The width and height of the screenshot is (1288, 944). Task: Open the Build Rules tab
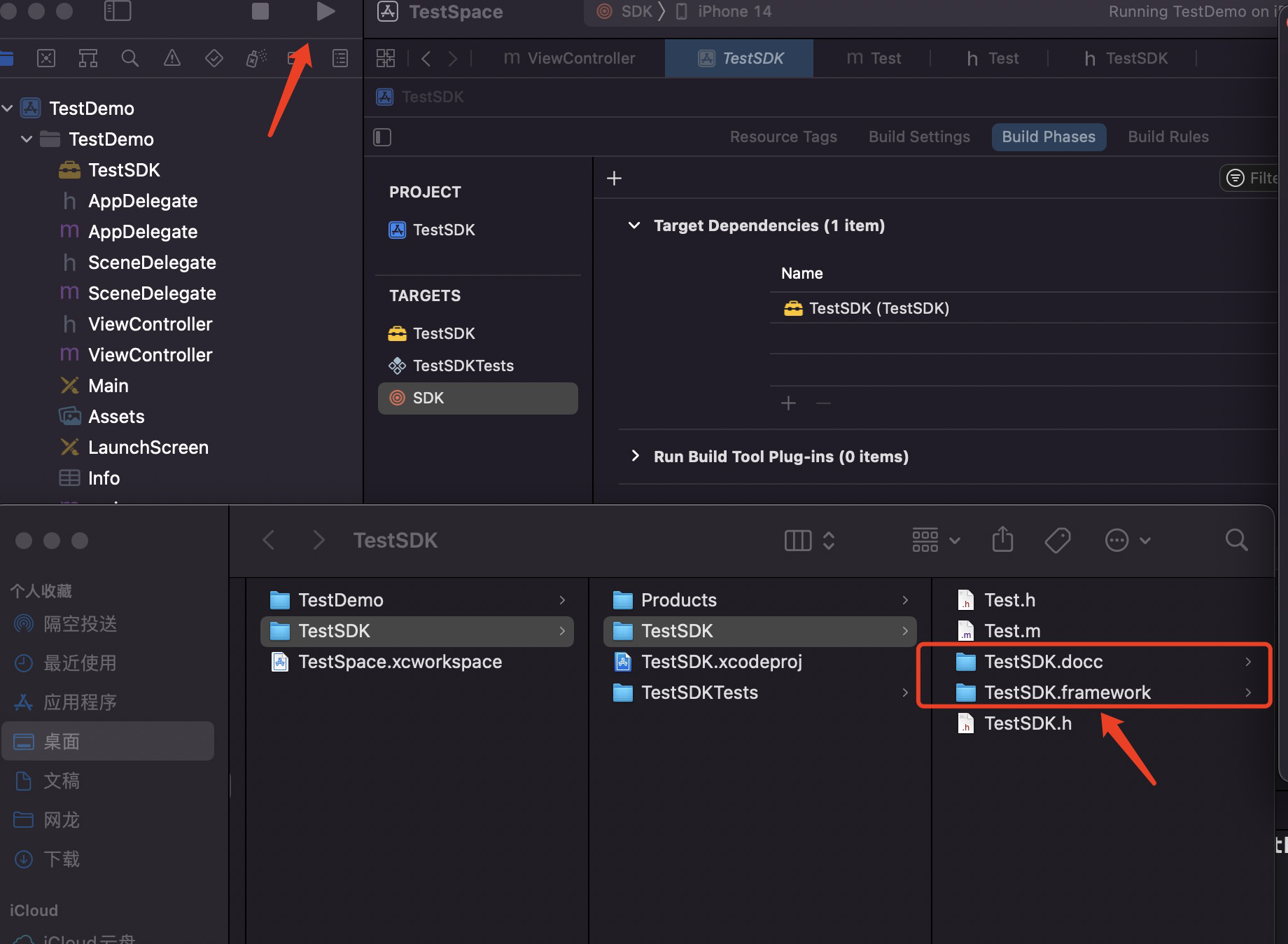pyautogui.click(x=1168, y=137)
